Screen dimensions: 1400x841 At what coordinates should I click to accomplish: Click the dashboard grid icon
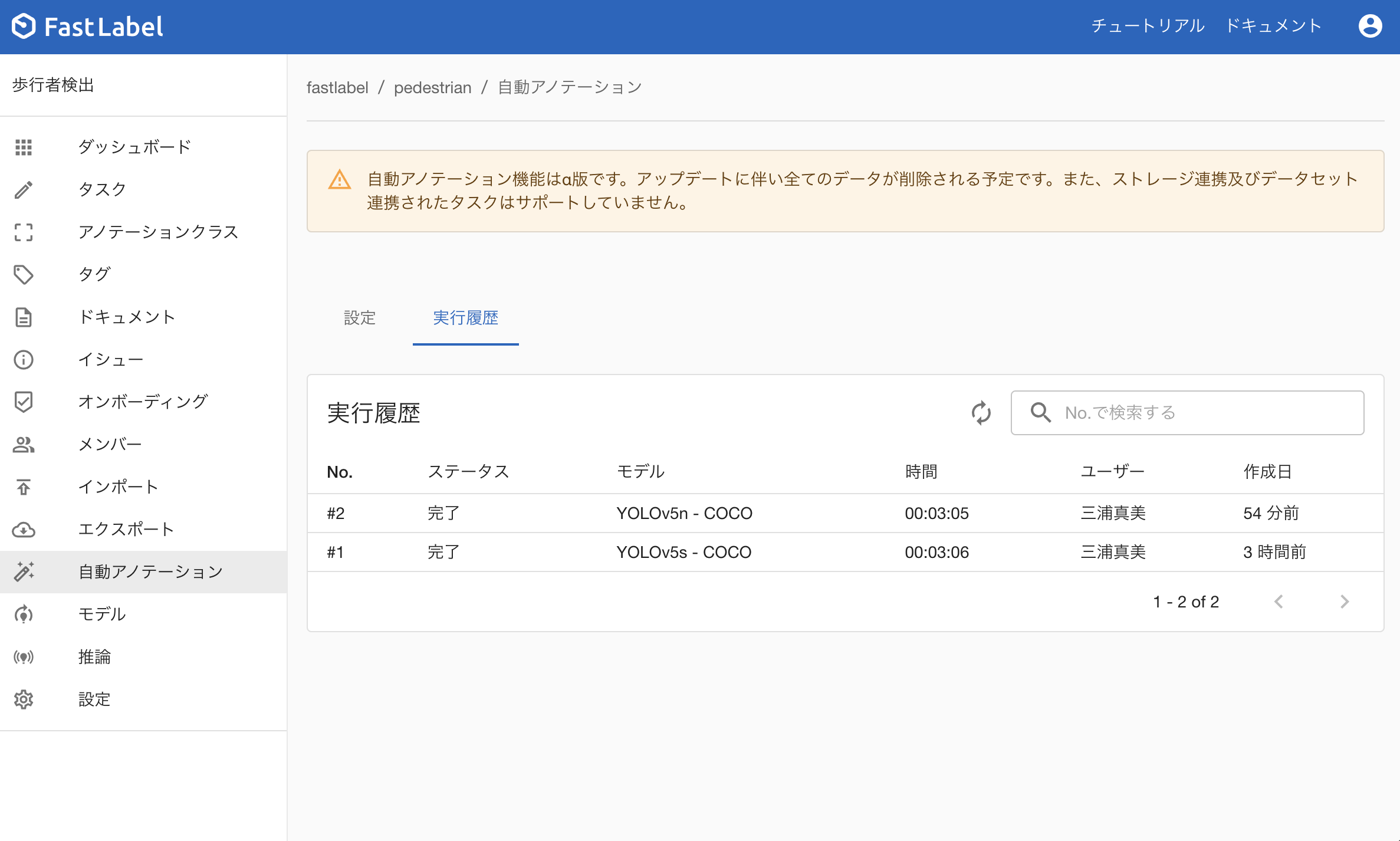click(x=24, y=147)
